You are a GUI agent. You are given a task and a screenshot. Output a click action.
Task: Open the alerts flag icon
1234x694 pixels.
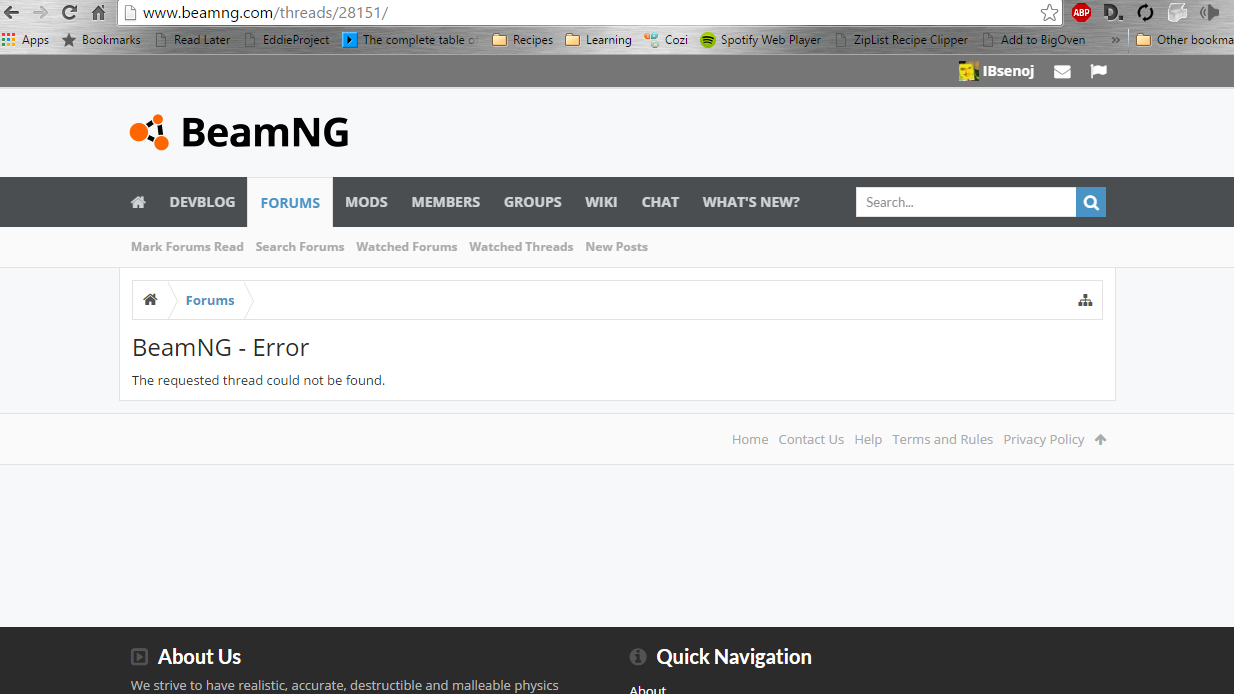coord(1098,71)
